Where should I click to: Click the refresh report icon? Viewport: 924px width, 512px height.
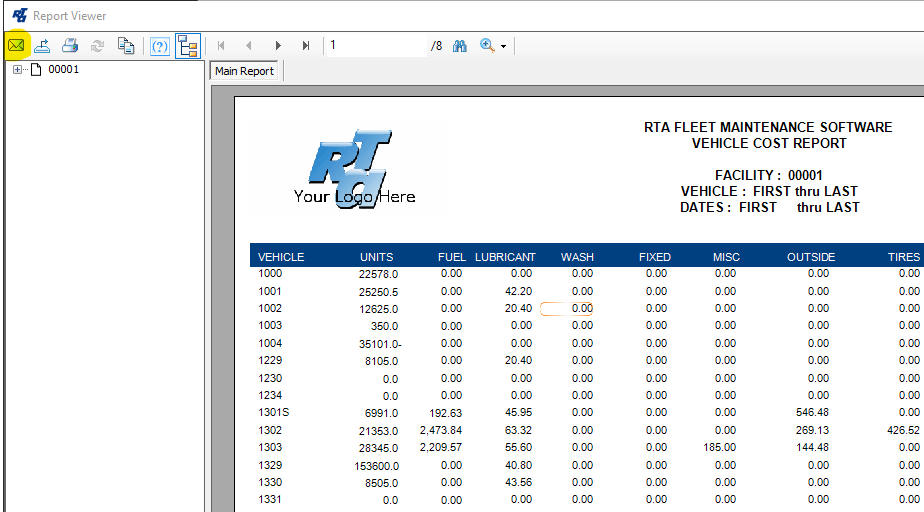(x=97, y=46)
